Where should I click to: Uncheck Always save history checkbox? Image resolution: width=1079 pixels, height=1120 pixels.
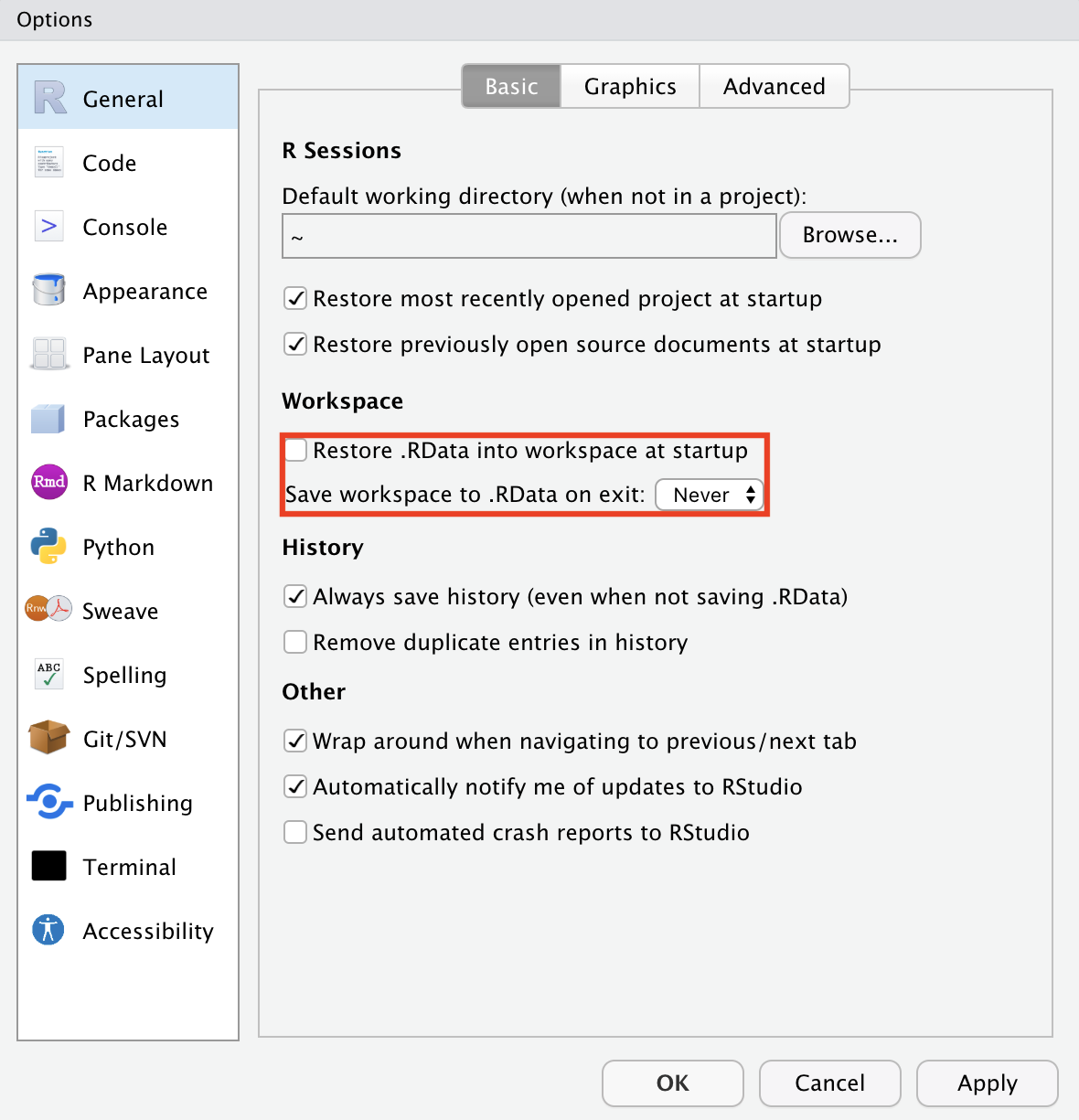click(295, 597)
